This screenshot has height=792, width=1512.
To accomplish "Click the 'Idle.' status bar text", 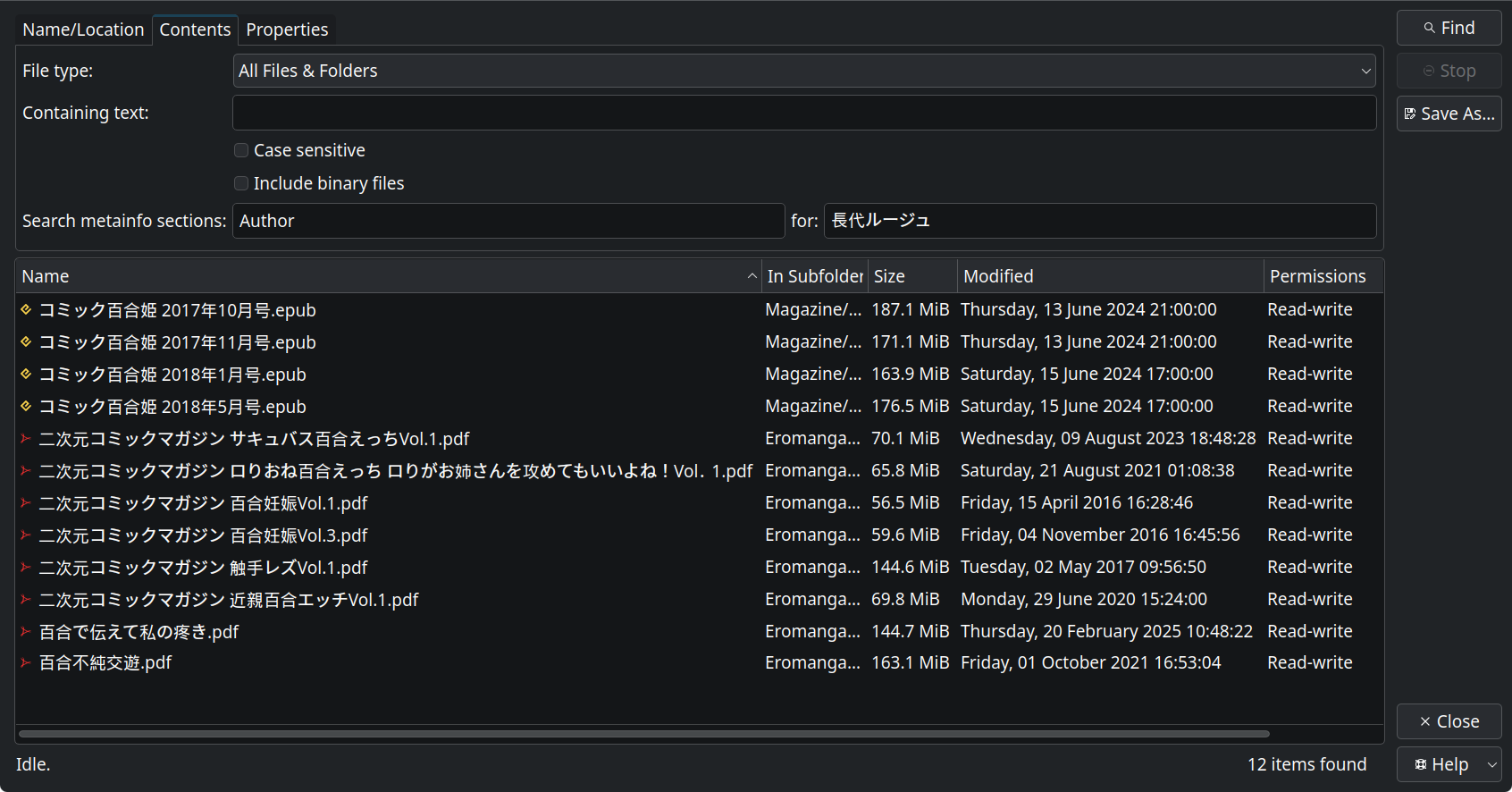I will (33, 764).
